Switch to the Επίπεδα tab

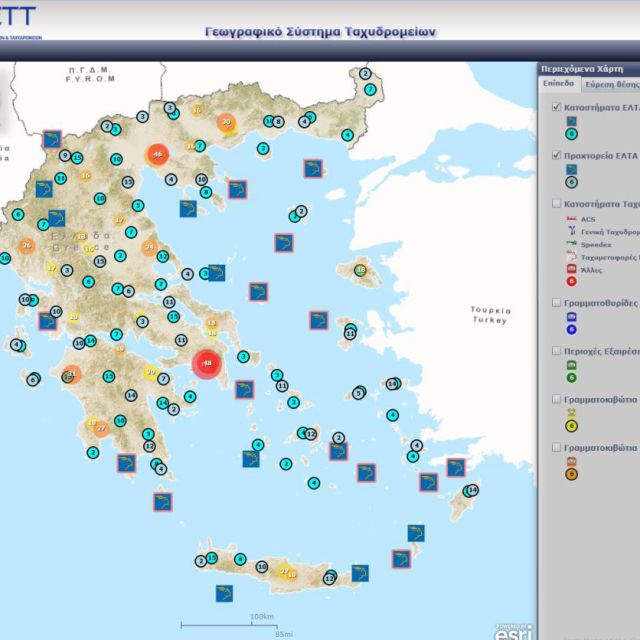pos(558,84)
